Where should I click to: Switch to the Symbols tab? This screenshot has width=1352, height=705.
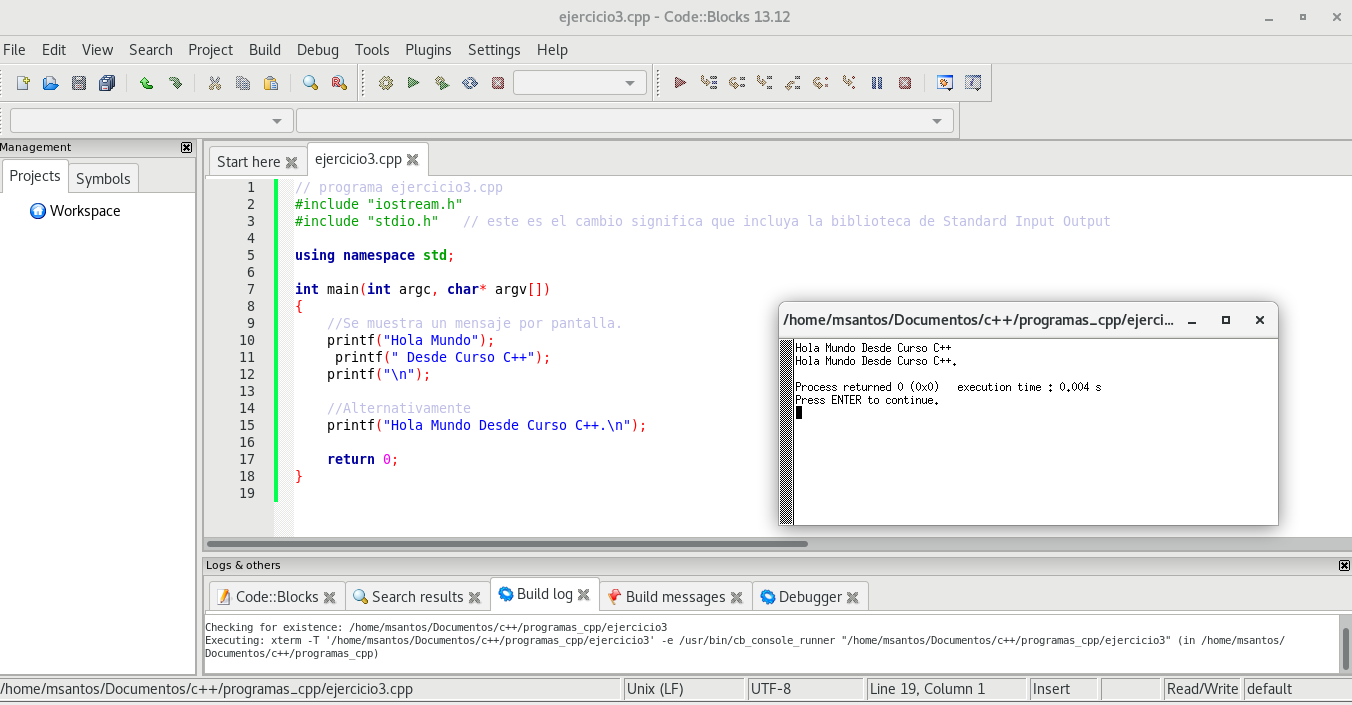tap(103, 178)
